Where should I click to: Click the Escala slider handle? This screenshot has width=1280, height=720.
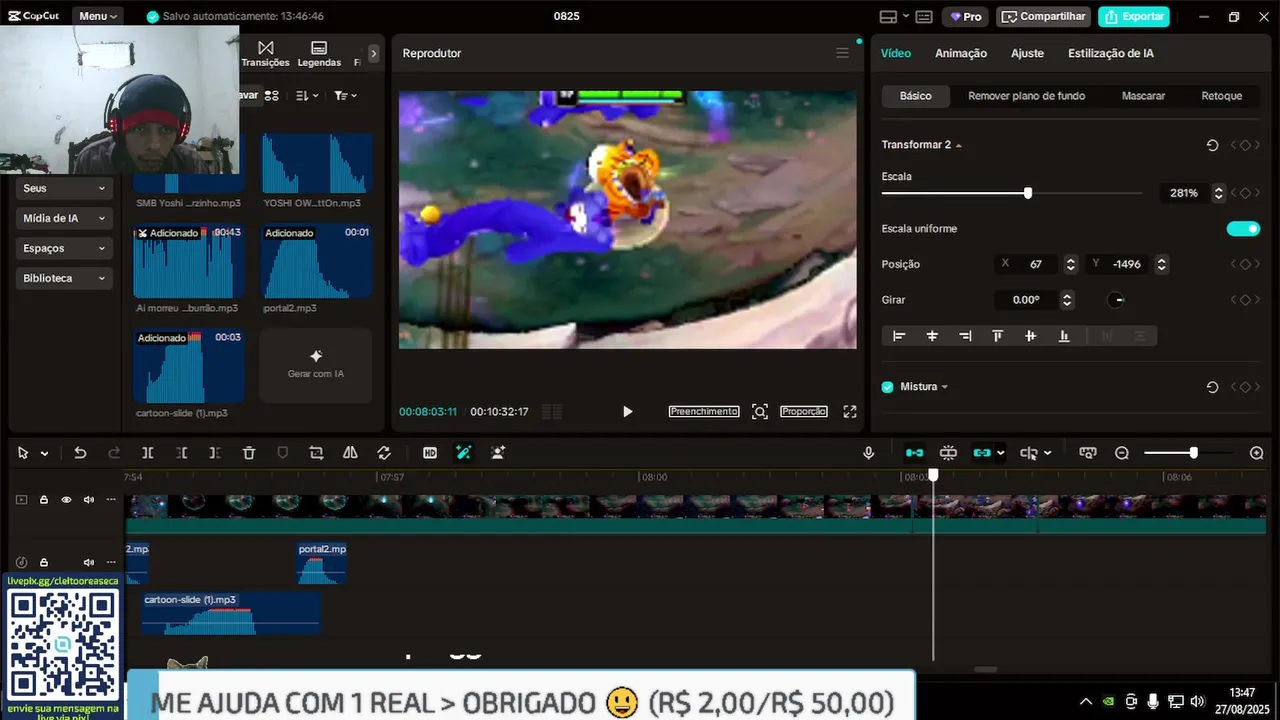pos(1028,193)
